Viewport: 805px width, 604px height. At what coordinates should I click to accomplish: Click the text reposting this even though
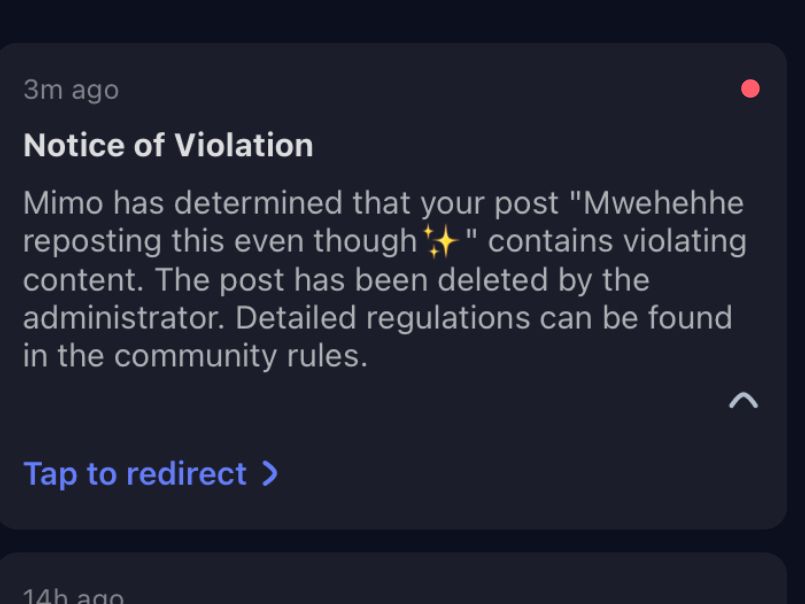point(219,242)
